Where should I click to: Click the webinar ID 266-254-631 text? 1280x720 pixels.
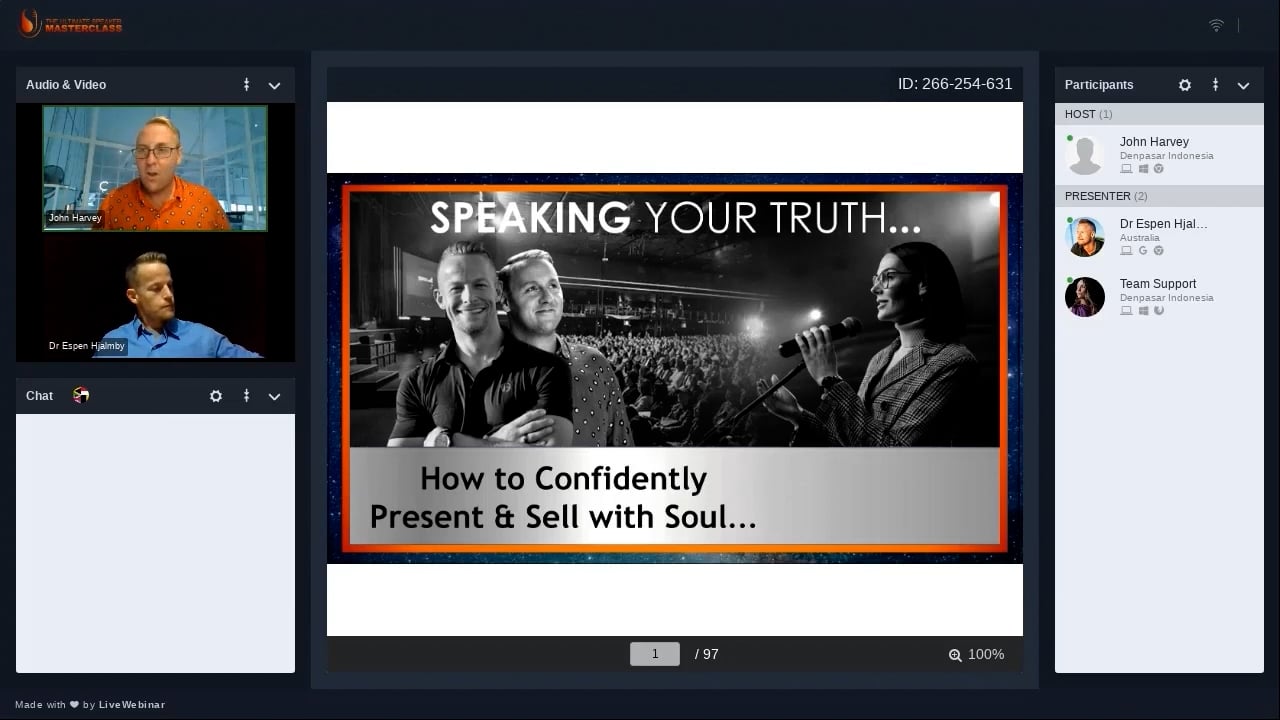point(955,84)
